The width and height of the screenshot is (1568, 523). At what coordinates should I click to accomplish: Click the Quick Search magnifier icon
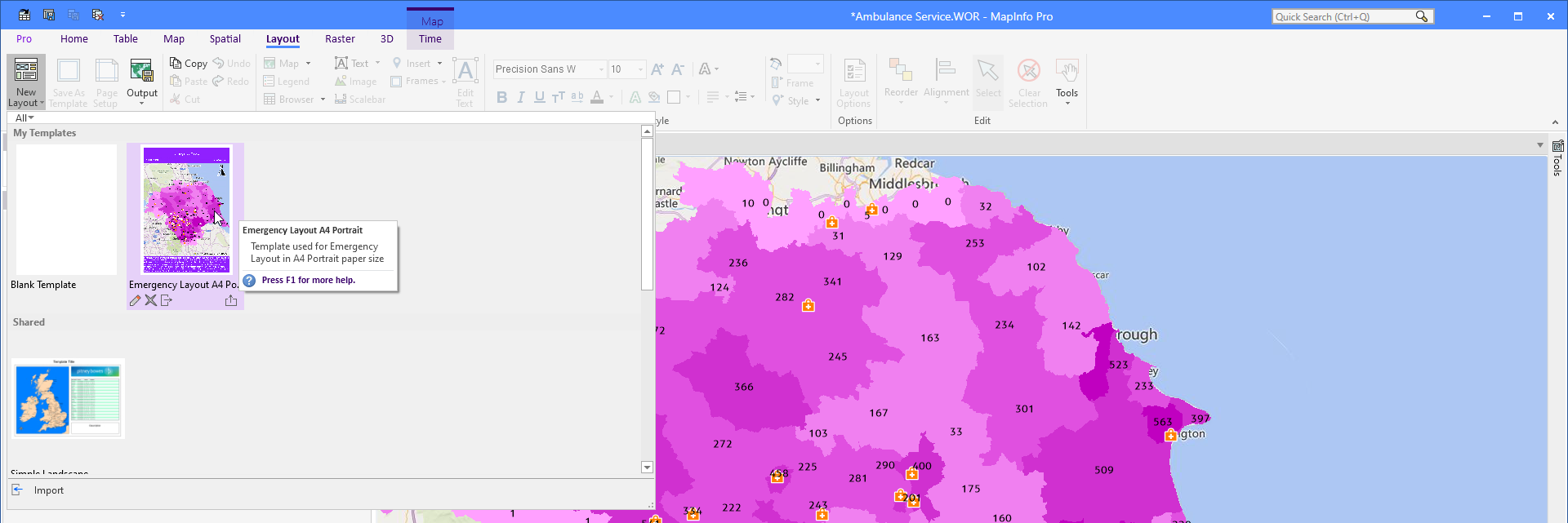1422,16
